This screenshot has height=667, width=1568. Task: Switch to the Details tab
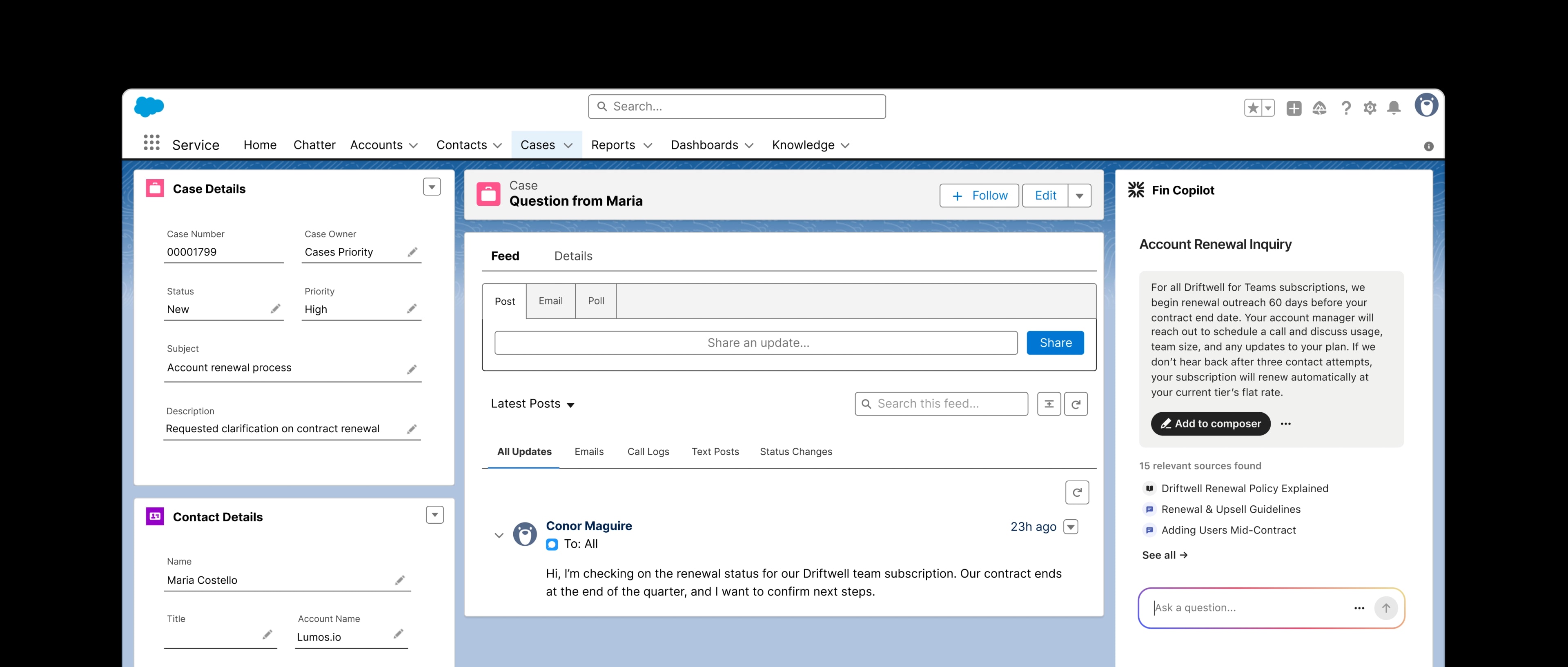pyautogui.click(x=573, y=256)
